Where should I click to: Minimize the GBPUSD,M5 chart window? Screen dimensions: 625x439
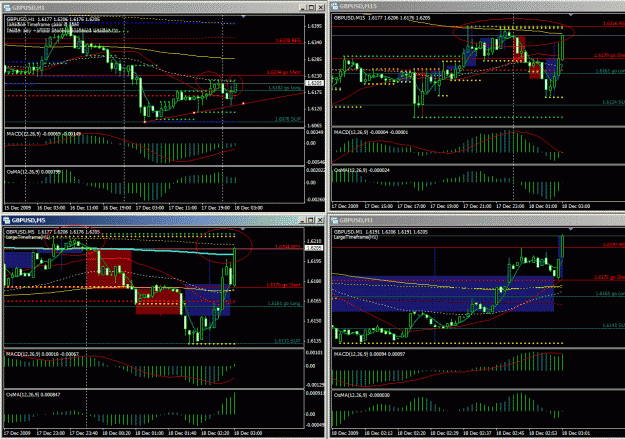coord(303,220)
